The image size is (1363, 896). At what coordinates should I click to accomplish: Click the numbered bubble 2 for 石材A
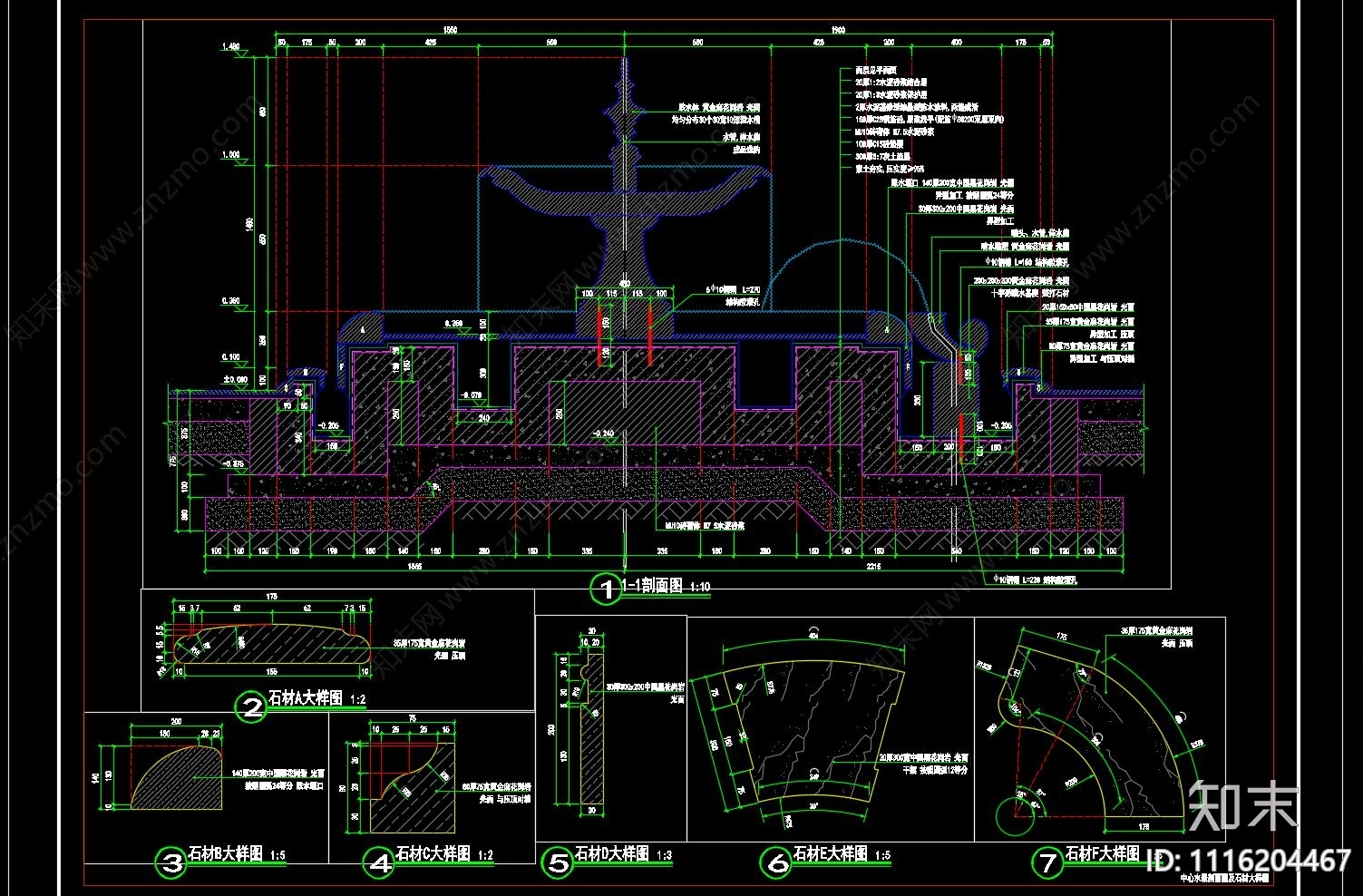(x=249, y=706)
